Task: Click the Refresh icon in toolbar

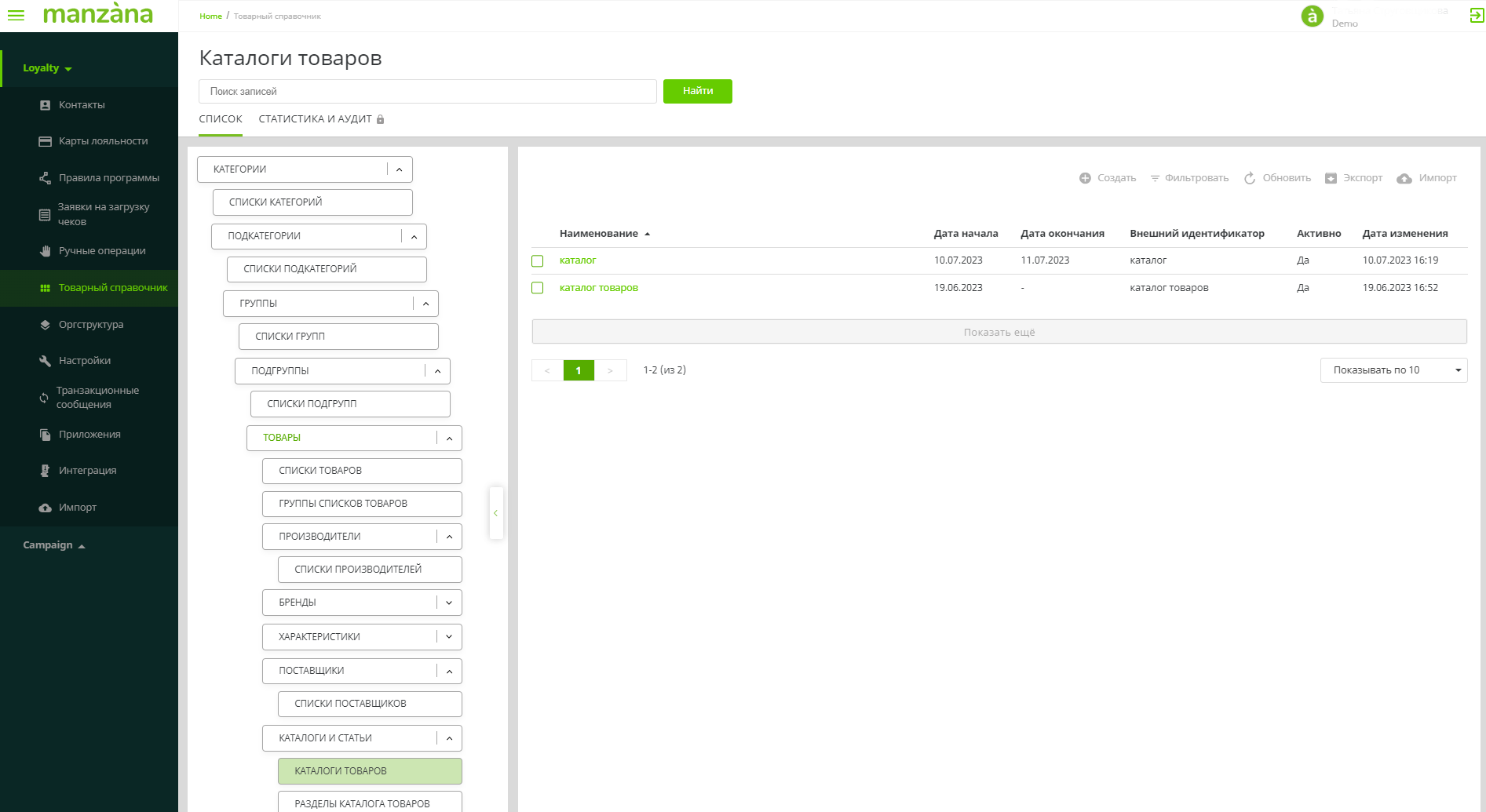Action: pyautogui.click(x=1250, y=179)
